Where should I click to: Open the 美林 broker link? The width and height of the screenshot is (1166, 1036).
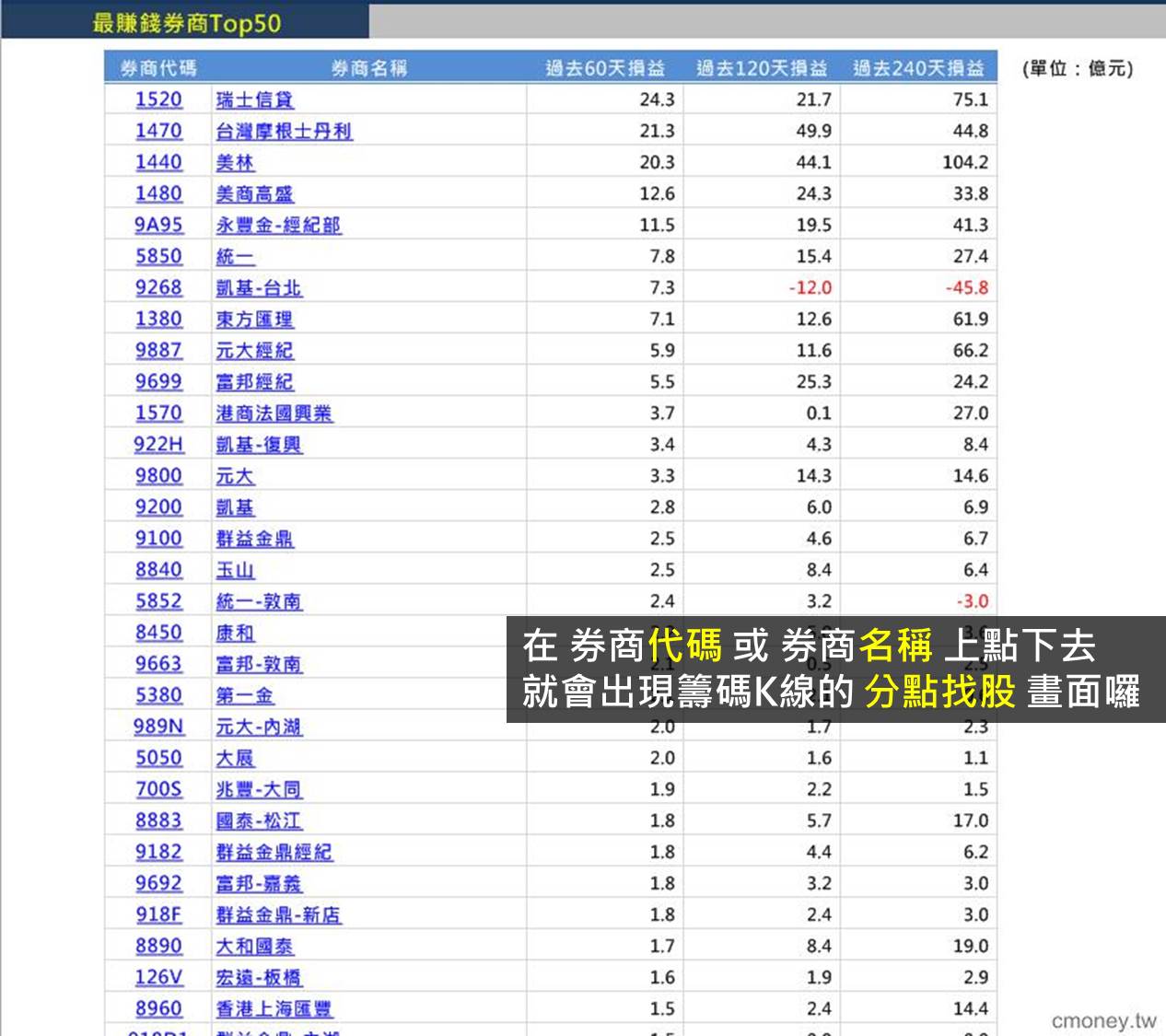click(235, 163)
